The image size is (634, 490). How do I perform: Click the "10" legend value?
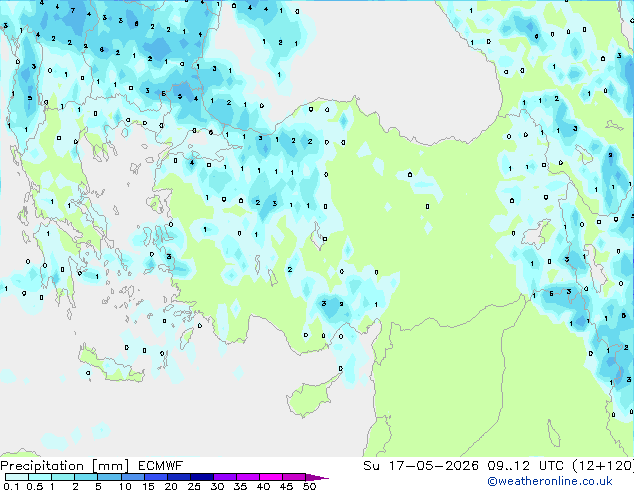[125, 486]
